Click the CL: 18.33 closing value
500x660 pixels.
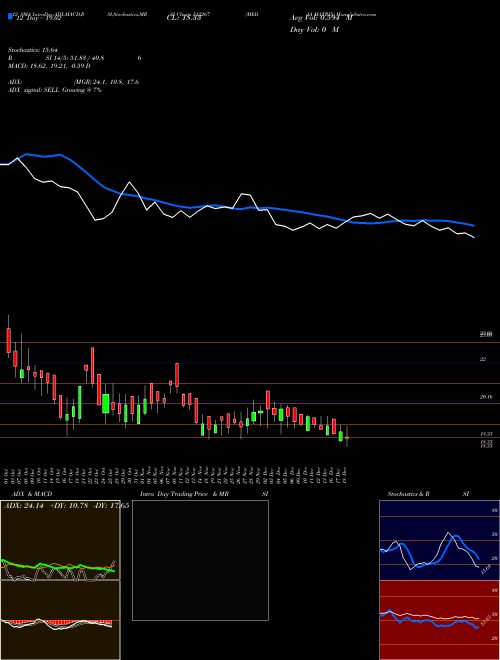(184, 19)
